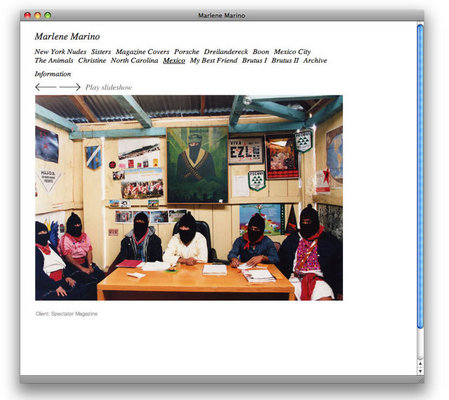Open the New York Nudes gallery
This screenshot has height=400, width=449.
pyautogui.click(x=60, y=52)
